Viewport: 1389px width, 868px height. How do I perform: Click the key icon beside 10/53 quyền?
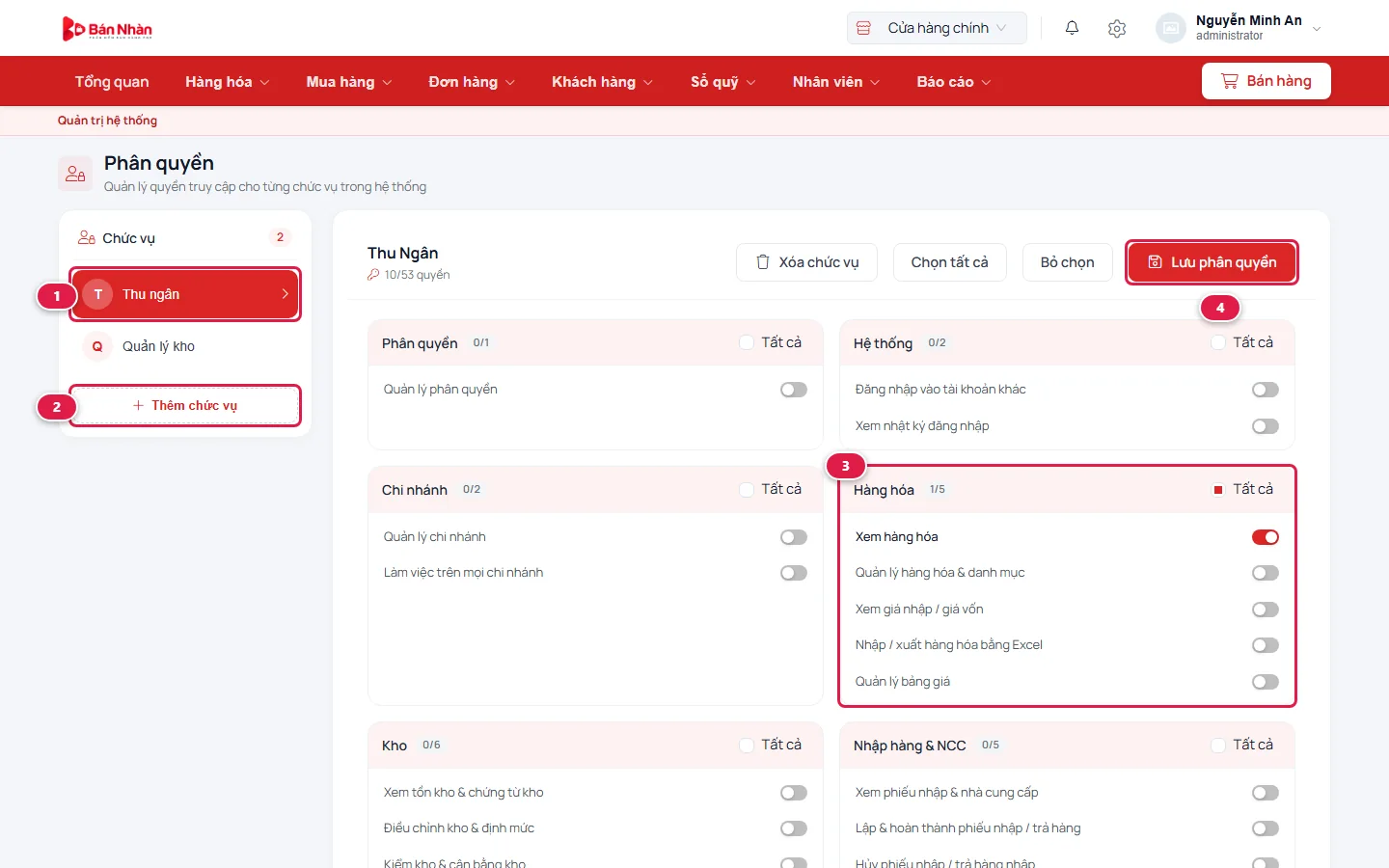[x=373, y=275]
